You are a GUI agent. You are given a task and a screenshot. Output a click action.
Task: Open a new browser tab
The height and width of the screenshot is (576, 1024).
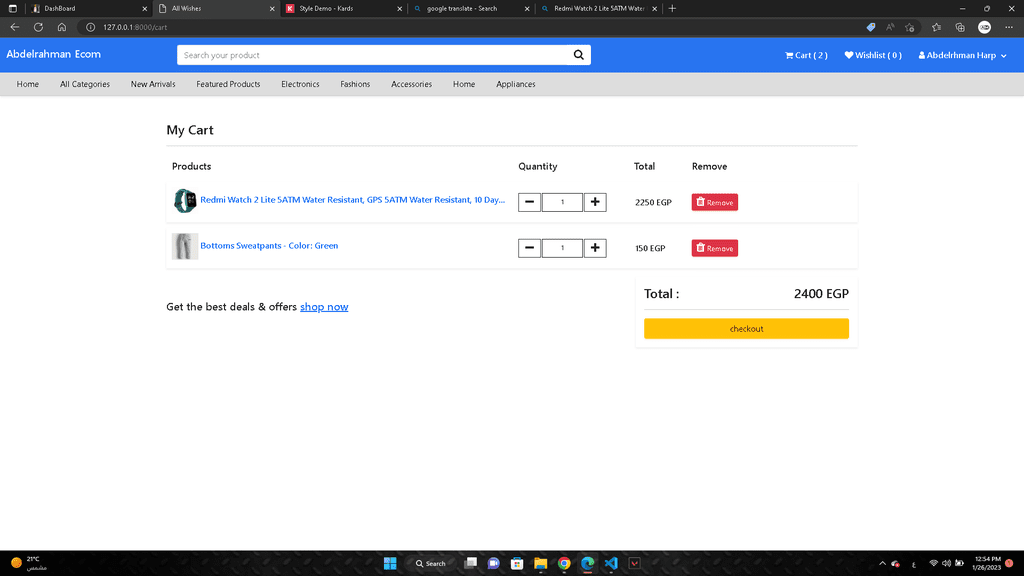[673, 8]
